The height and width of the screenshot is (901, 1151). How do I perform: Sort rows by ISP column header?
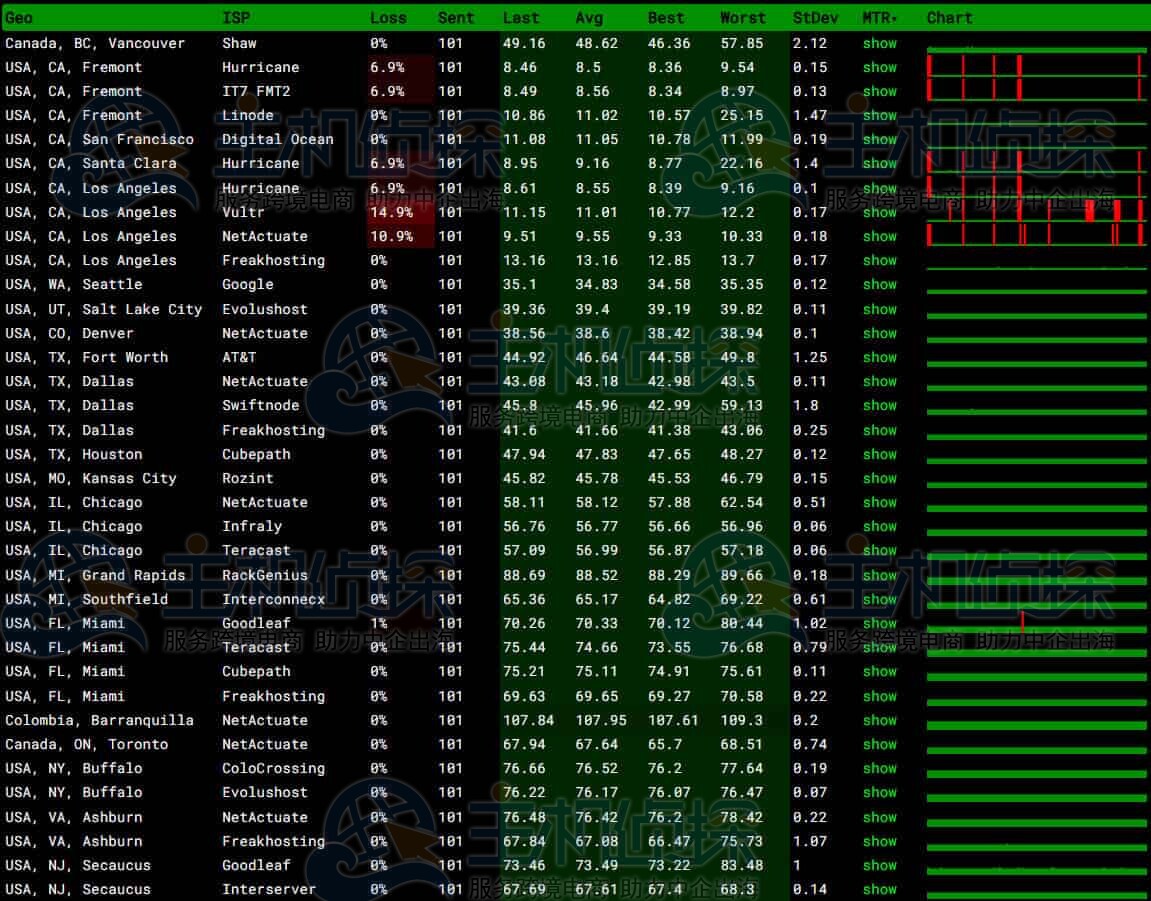(x=236, y=18)
